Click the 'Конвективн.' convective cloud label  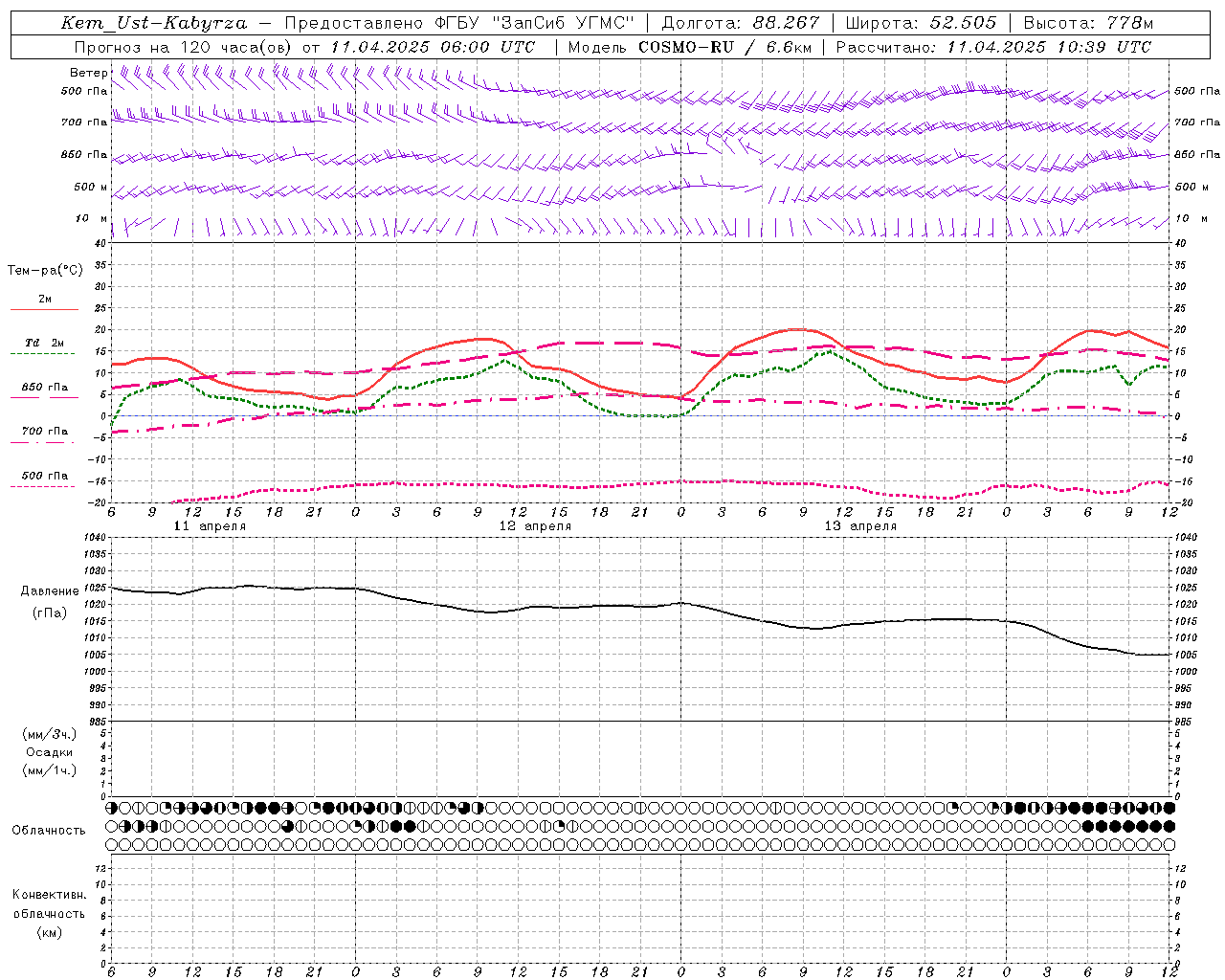pos(49,895)
